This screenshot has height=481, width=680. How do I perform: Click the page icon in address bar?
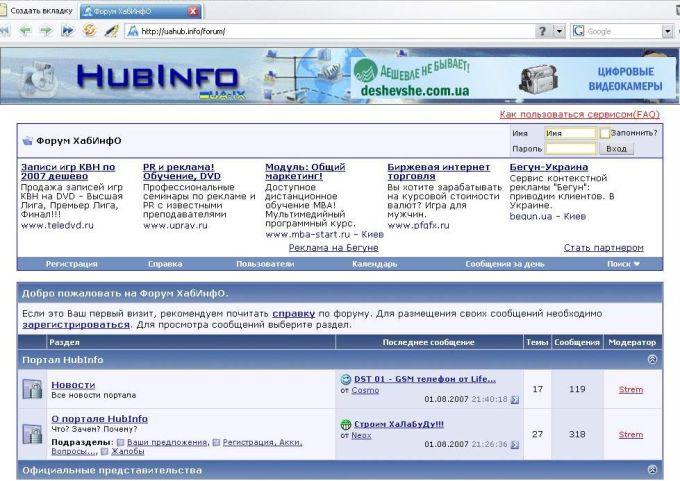pyautogui.click(x=133, y=31)
